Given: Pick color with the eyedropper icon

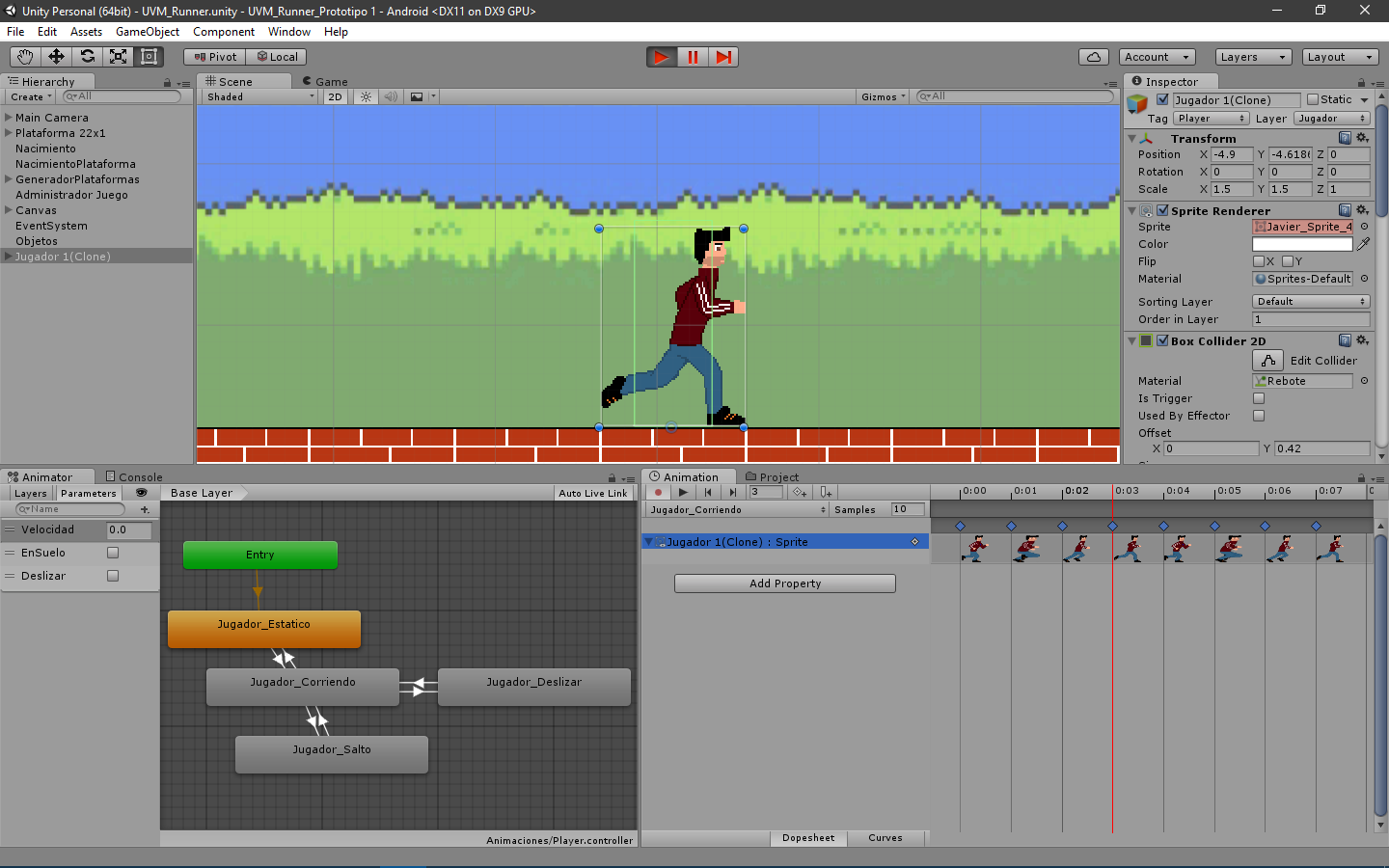Looking at the screenshot, I should click(x=1363, y=244).
